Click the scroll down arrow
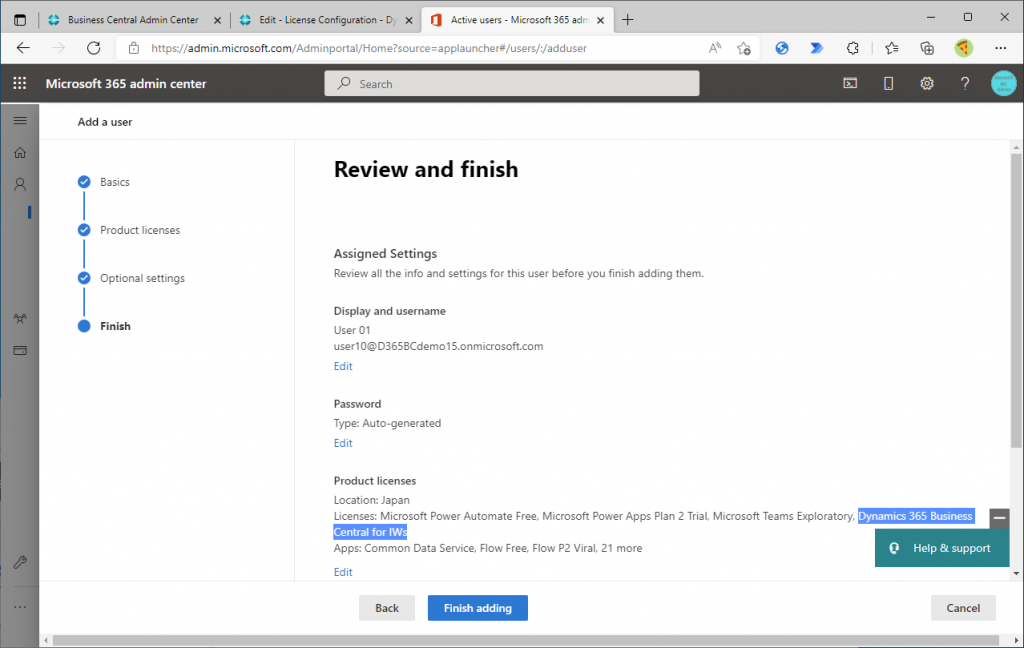Screen dimensions: 1024x648 pyautogui.click(x=1016, y=574)
